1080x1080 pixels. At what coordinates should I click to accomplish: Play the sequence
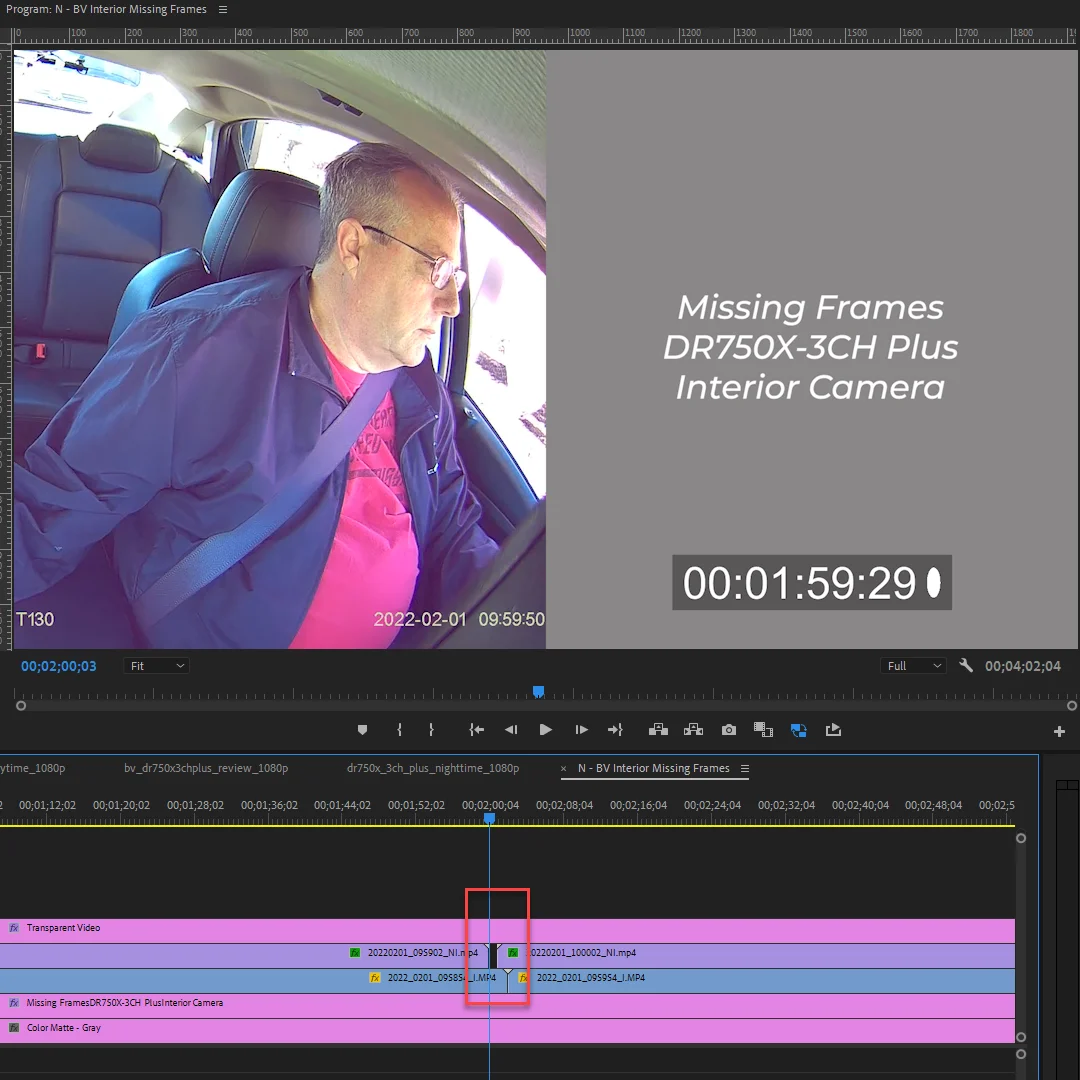(x=546, y=730)
